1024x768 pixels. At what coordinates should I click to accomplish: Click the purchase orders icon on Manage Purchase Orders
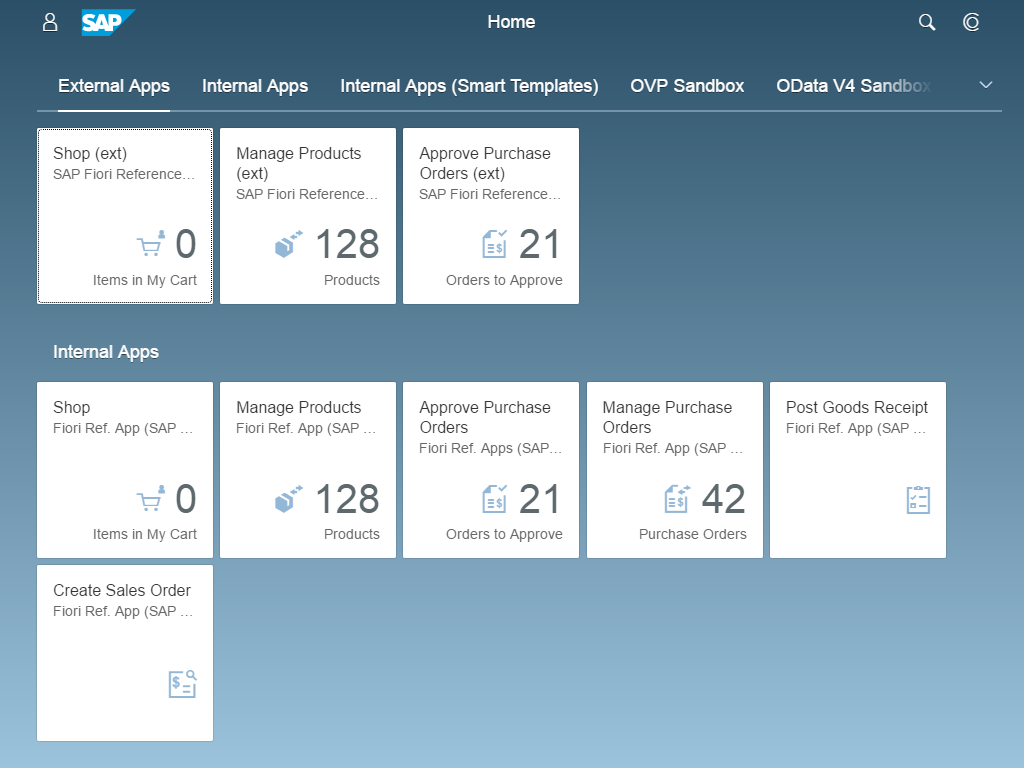[678, 497]
